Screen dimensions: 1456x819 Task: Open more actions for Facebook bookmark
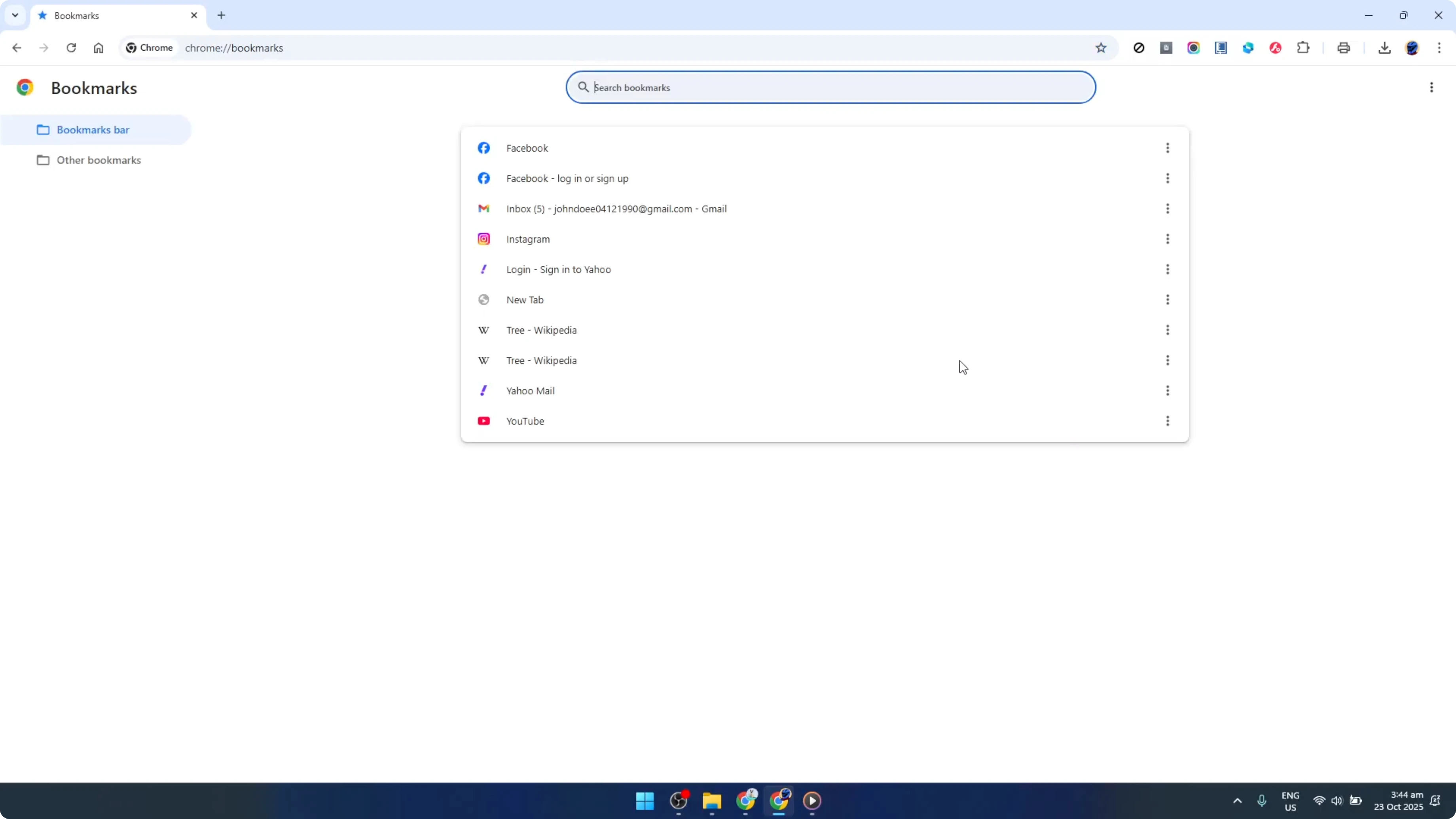1168,148
